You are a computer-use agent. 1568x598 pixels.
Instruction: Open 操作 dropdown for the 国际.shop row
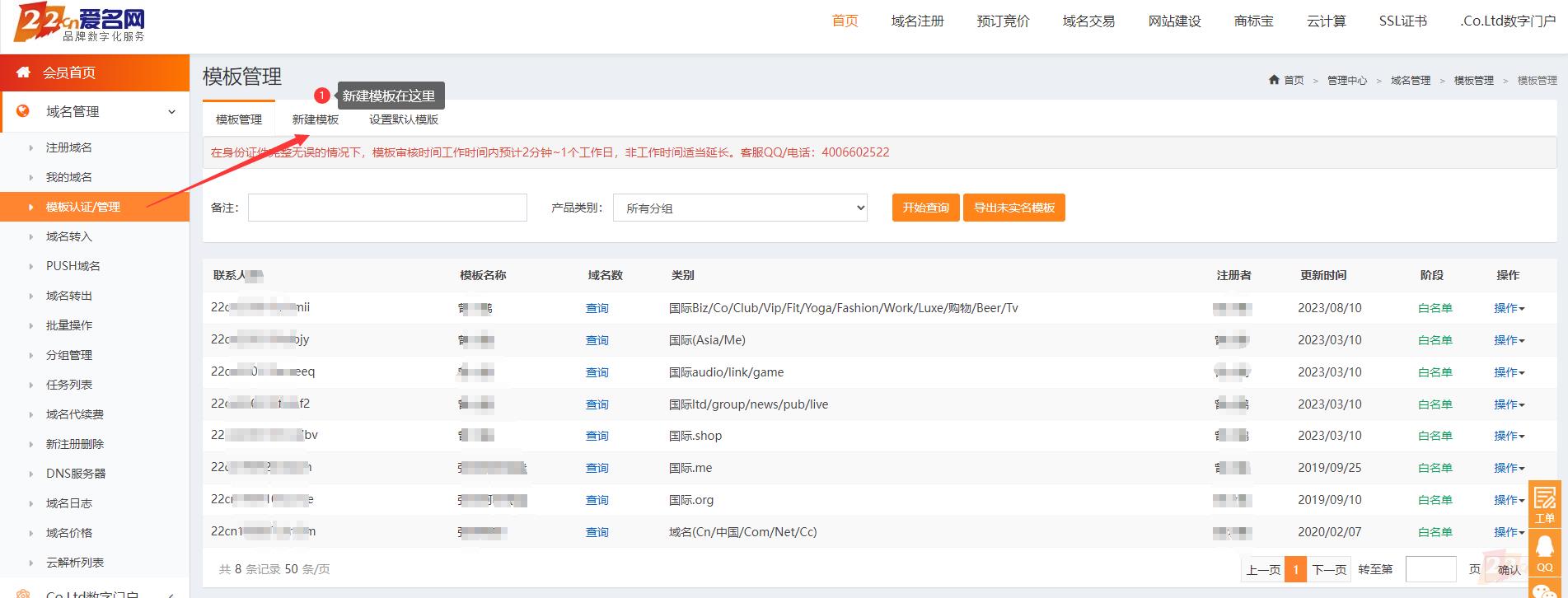pos(1509,436)
